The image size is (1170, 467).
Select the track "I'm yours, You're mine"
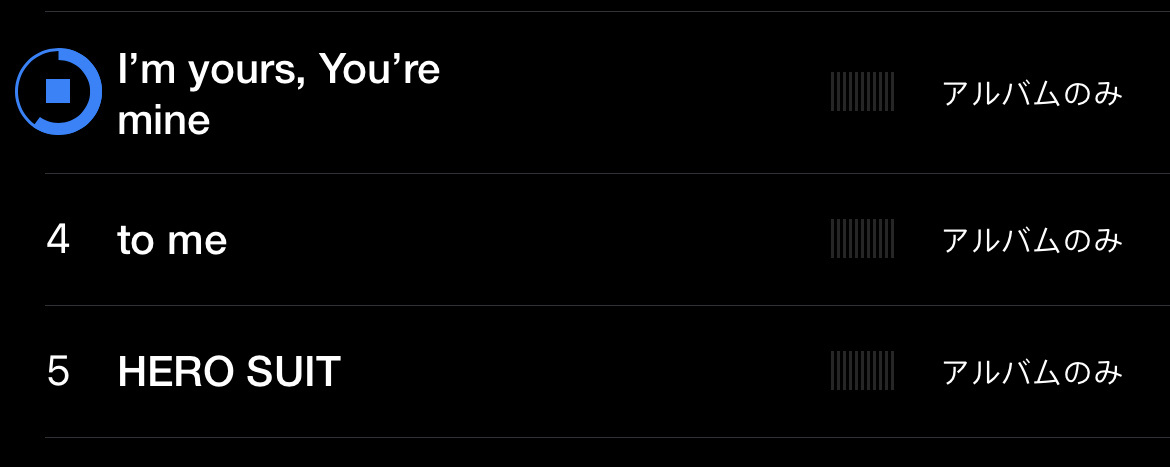click(278, 94)
